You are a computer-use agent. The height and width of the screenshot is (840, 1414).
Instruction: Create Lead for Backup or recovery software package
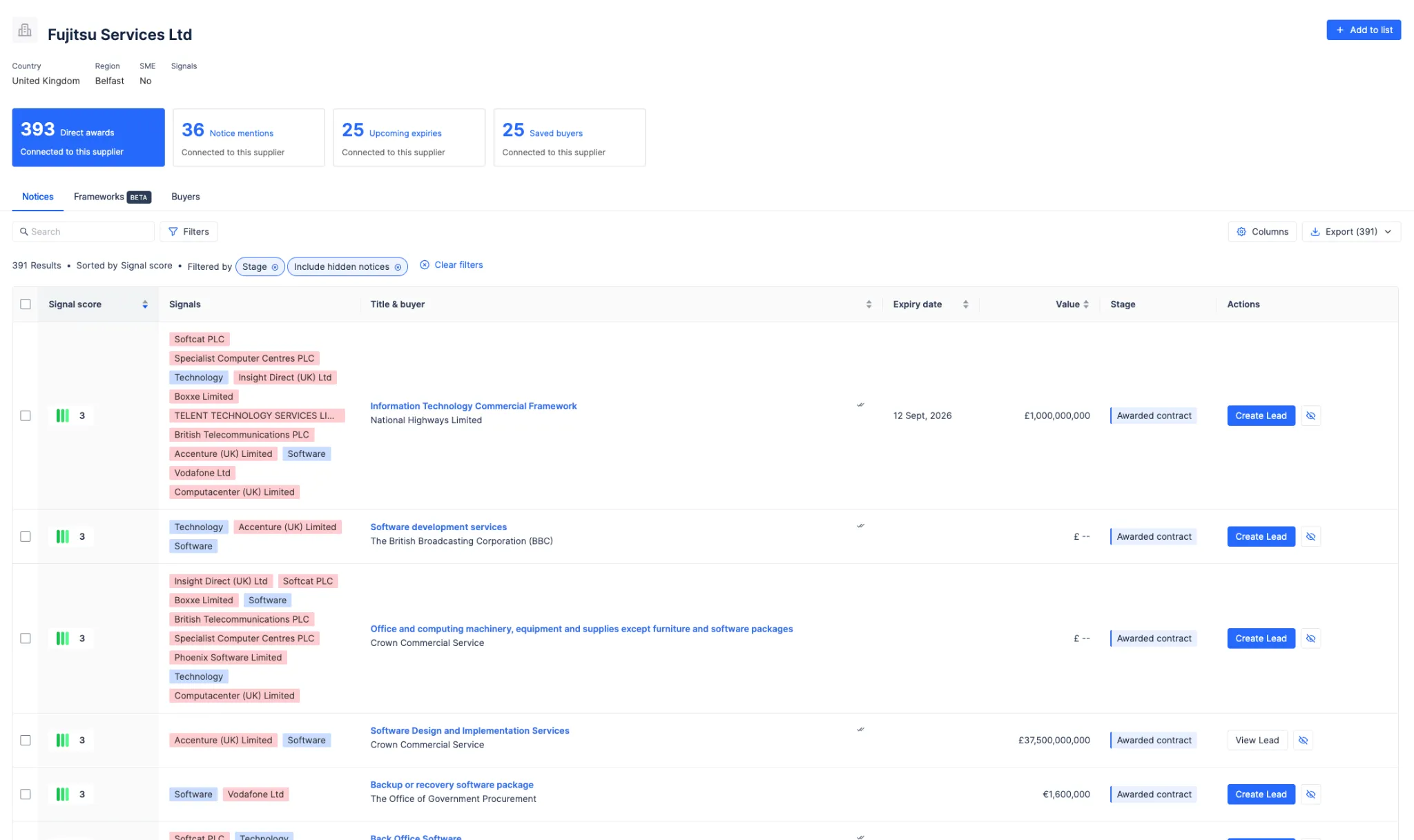click(1261, 794)
